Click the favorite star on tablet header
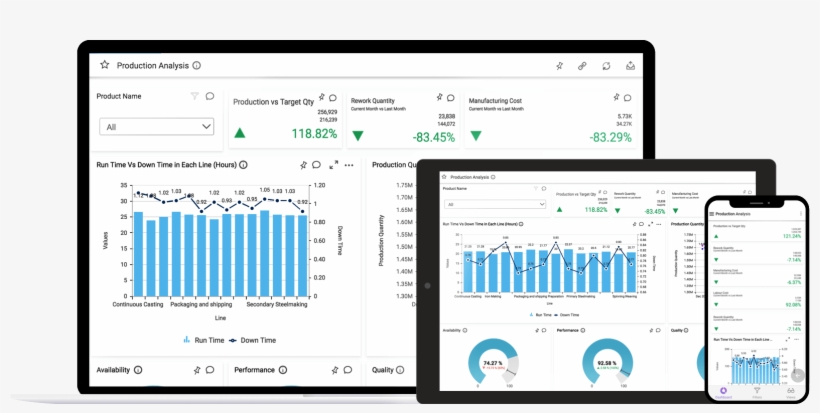 coord(443,177)
